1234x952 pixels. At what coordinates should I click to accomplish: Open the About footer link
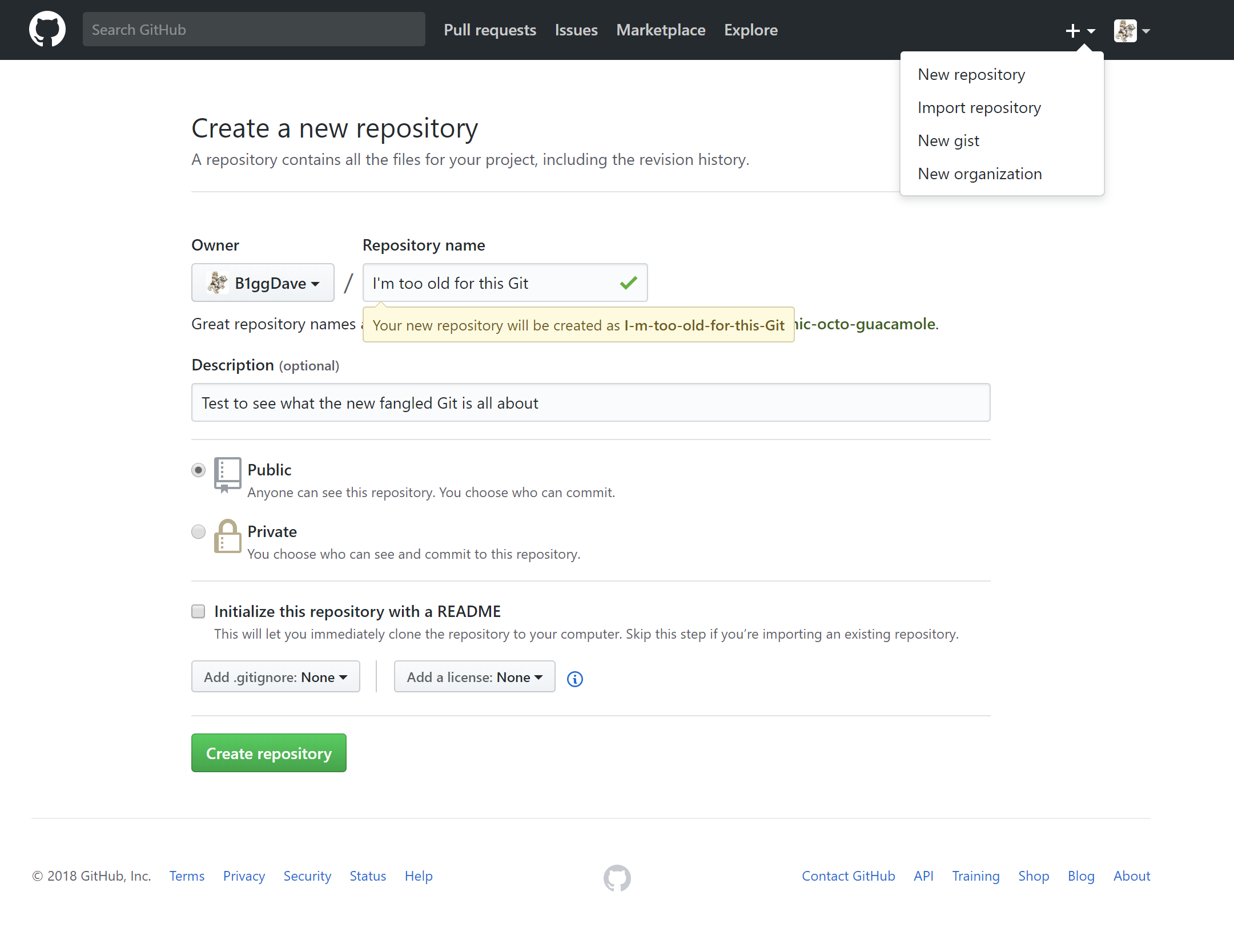[x=1132, y=876]
